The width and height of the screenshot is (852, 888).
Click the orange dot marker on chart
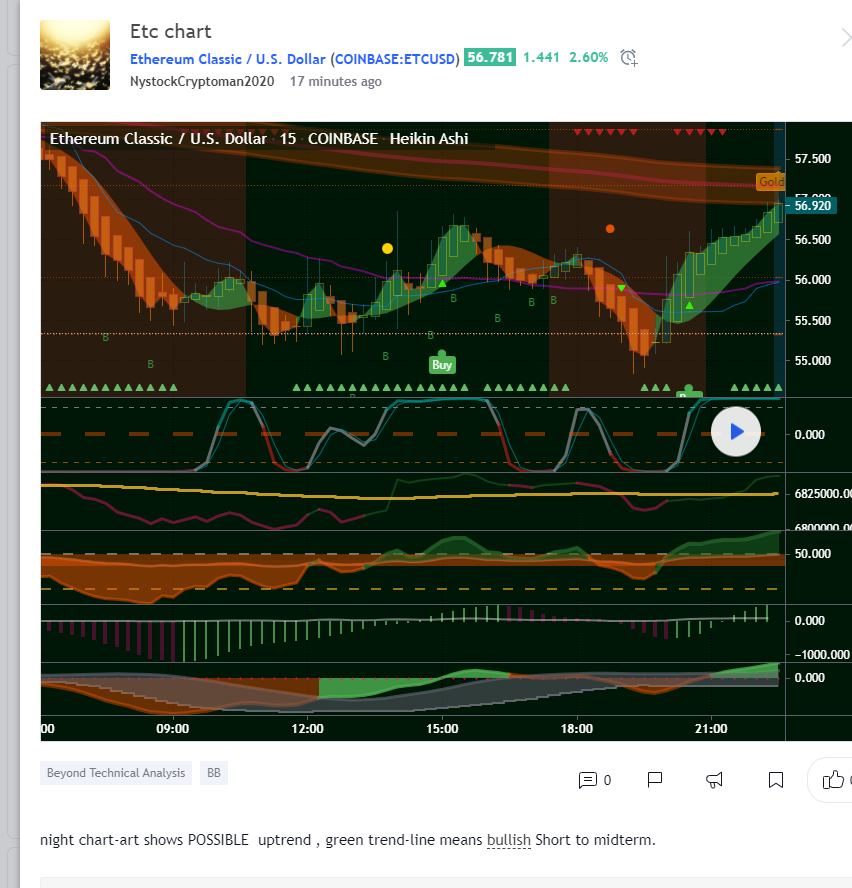pyautogui.click(x=610, y=229)
